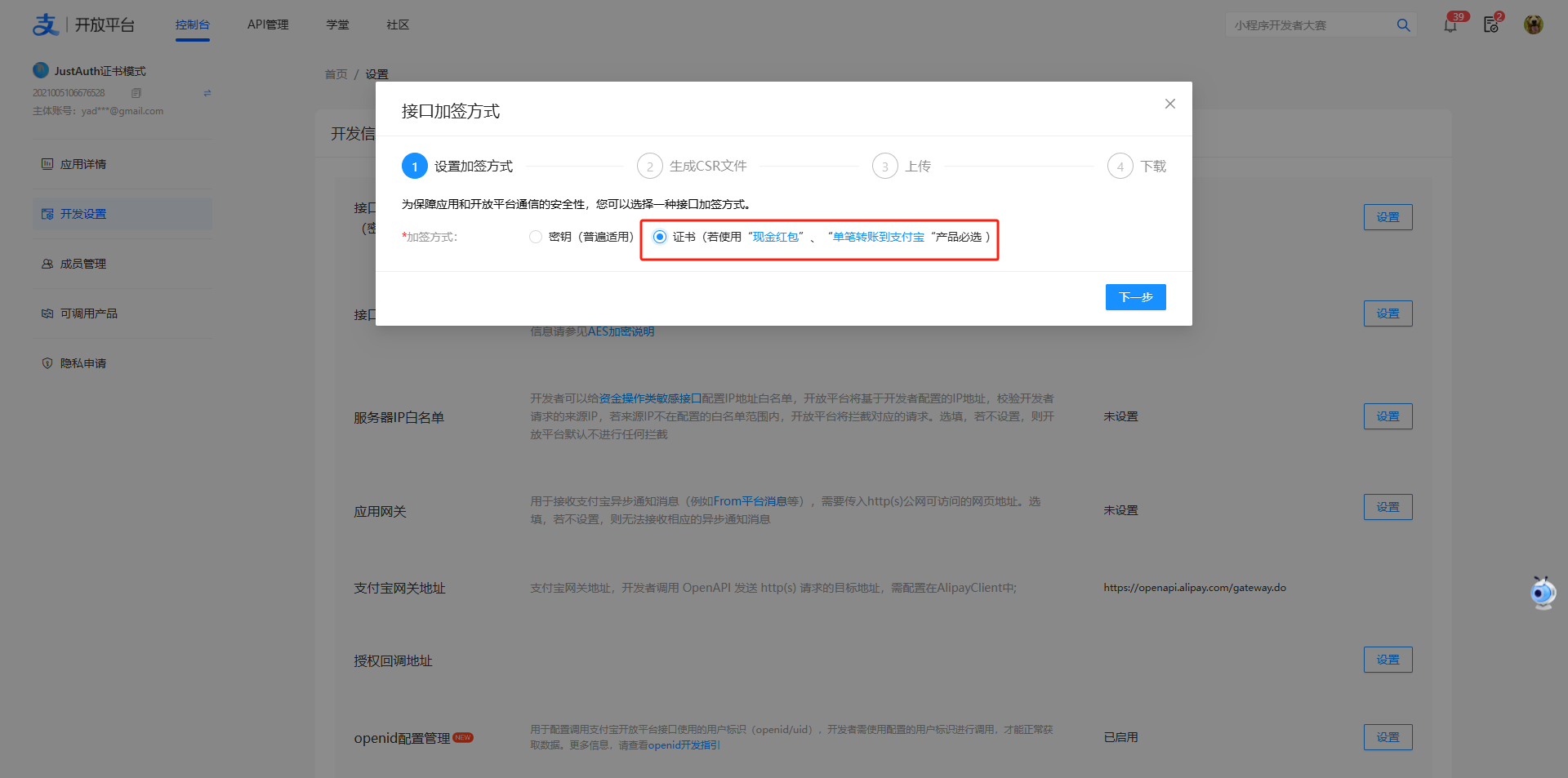Click the user avatar in header

[1533, 24]
